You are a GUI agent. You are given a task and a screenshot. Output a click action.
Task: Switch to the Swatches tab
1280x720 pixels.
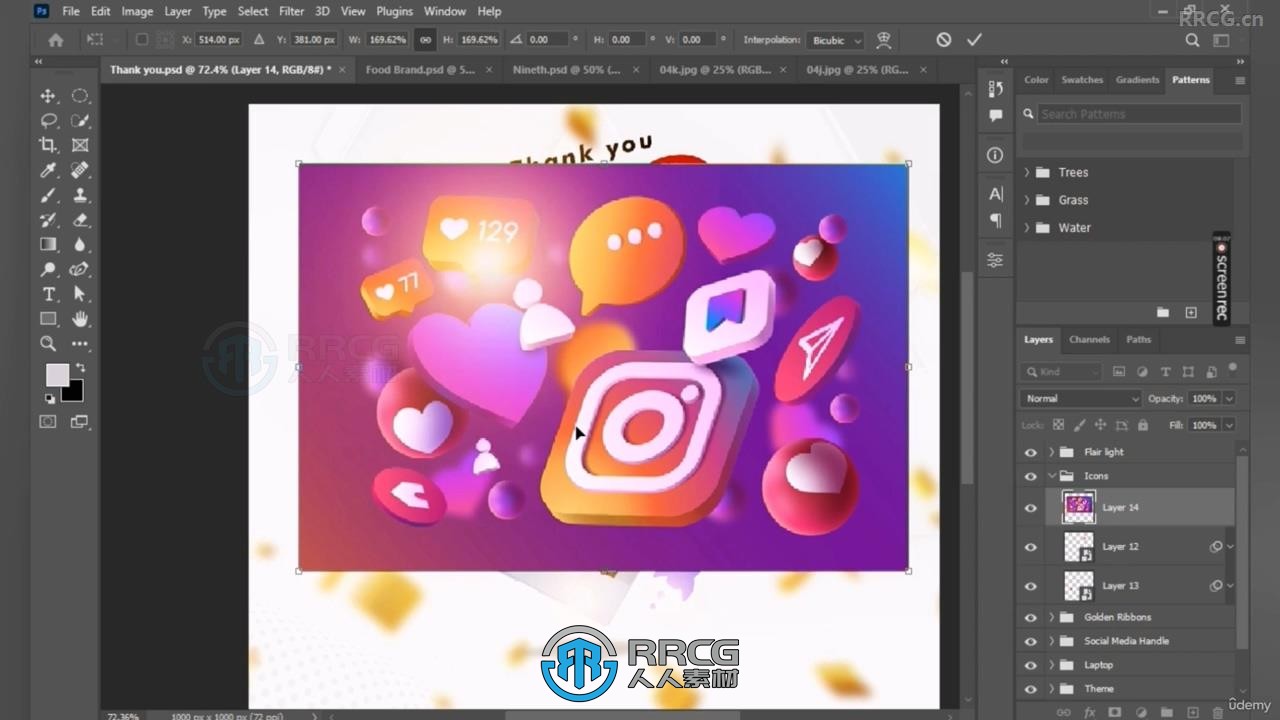pyautogui.click(x=1082, y=80)
